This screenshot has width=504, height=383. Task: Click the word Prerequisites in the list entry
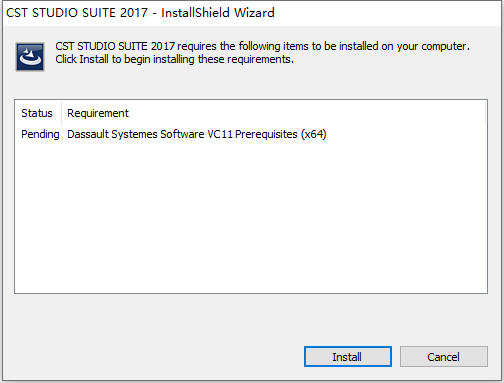266,134
